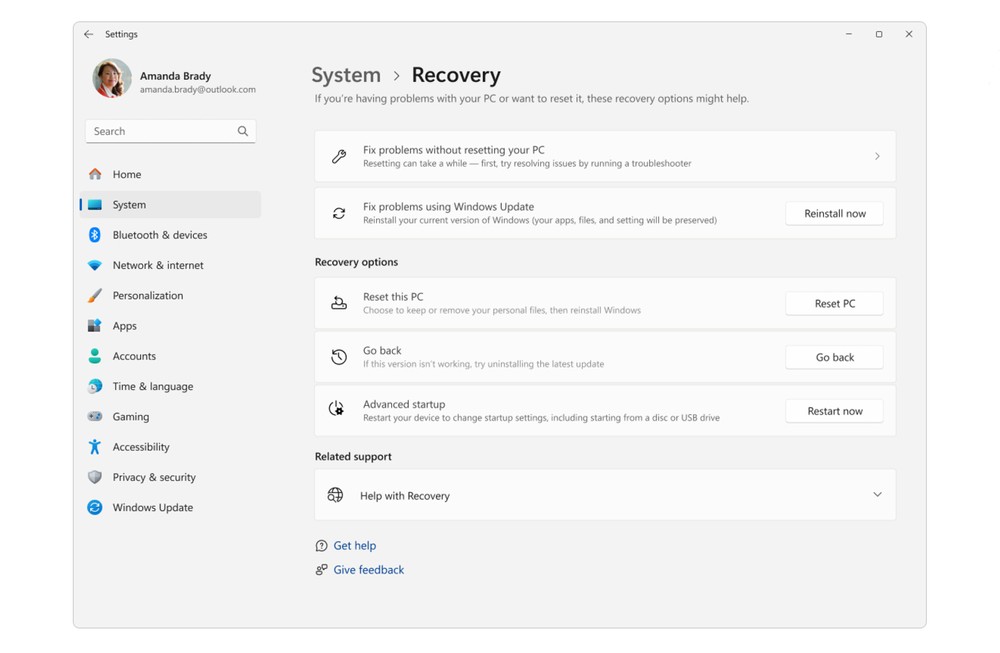This screenshot has width=1000, height=653.
Task: Select Gaming in the sidebar
Action: point(170,416)
